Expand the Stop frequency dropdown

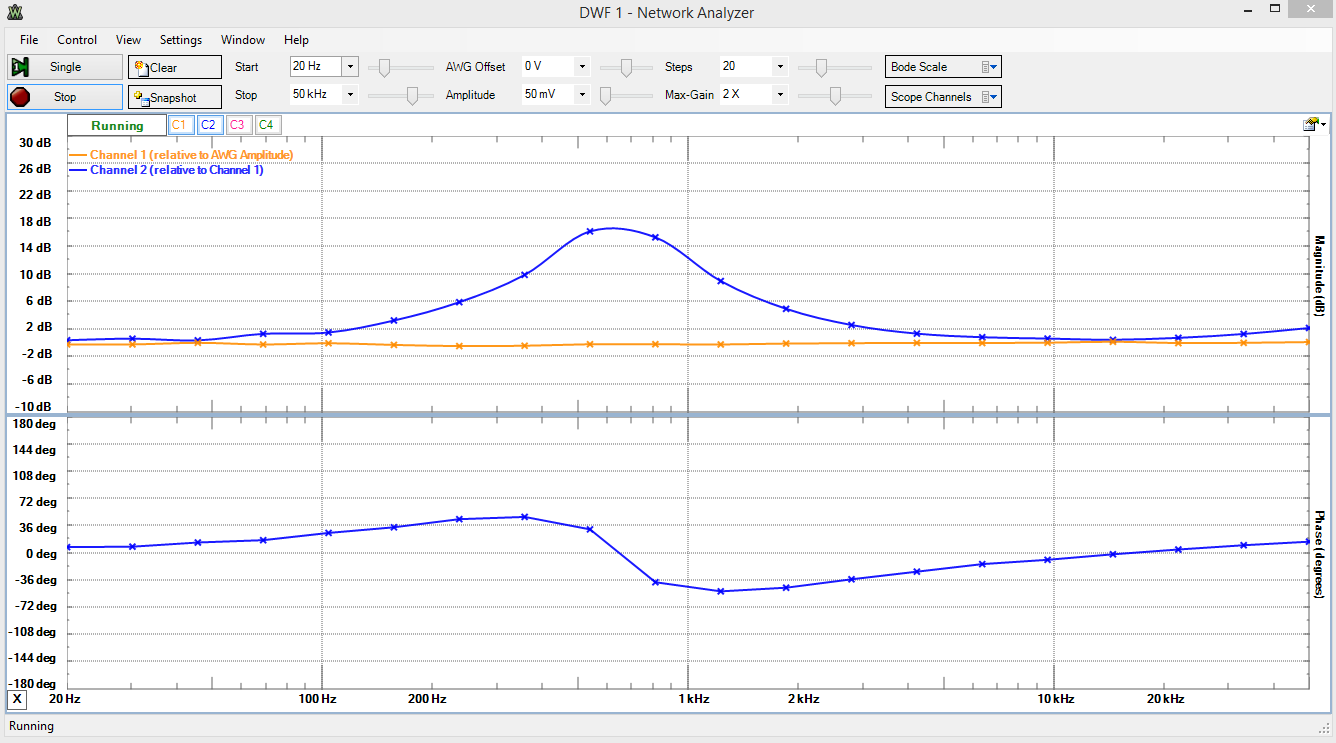pos(350,95)
